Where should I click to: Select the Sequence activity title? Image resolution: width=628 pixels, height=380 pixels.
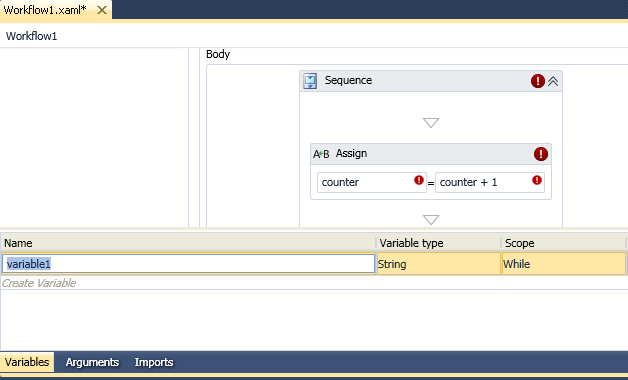pos(348,80)
